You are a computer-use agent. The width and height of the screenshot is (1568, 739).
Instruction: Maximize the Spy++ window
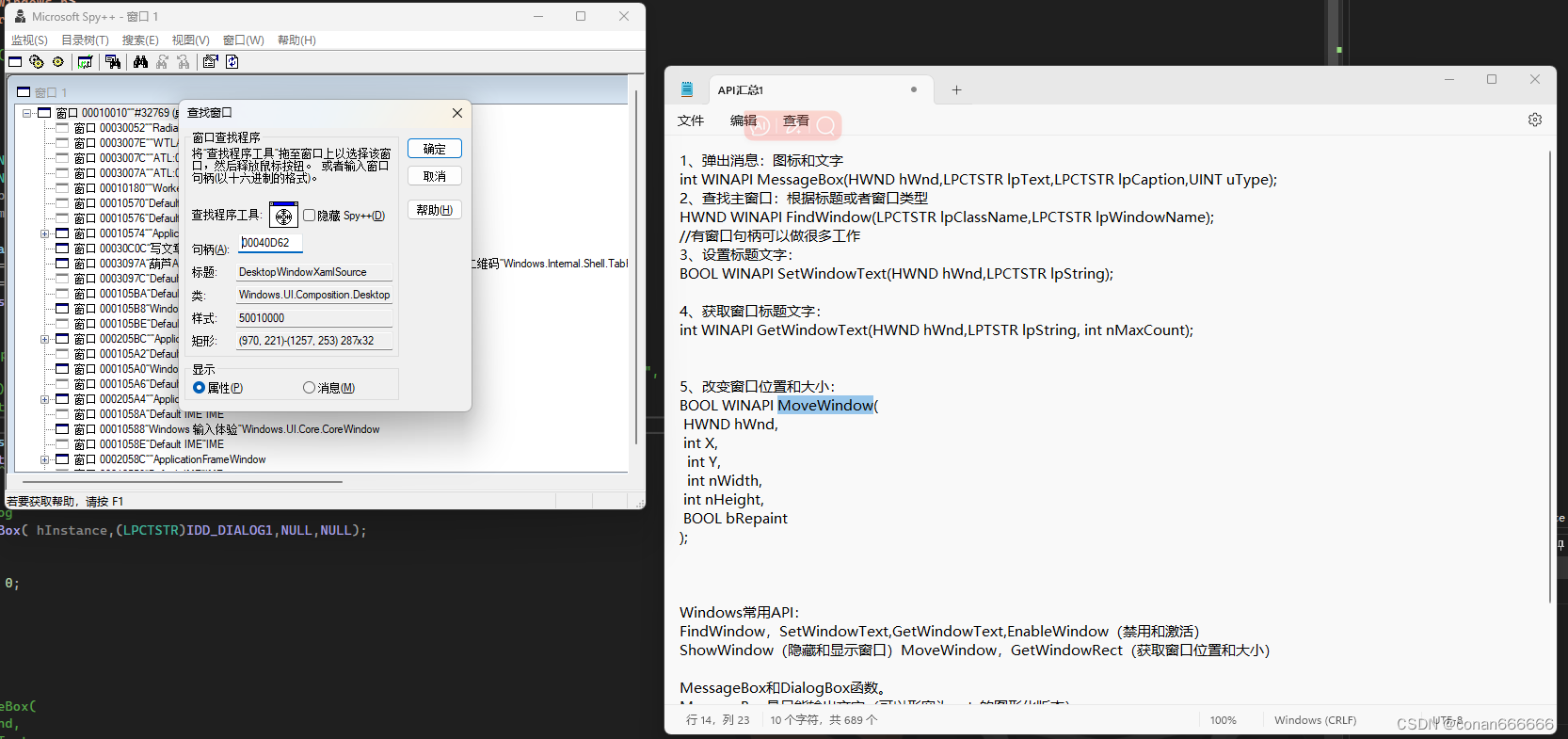[581, 16]
